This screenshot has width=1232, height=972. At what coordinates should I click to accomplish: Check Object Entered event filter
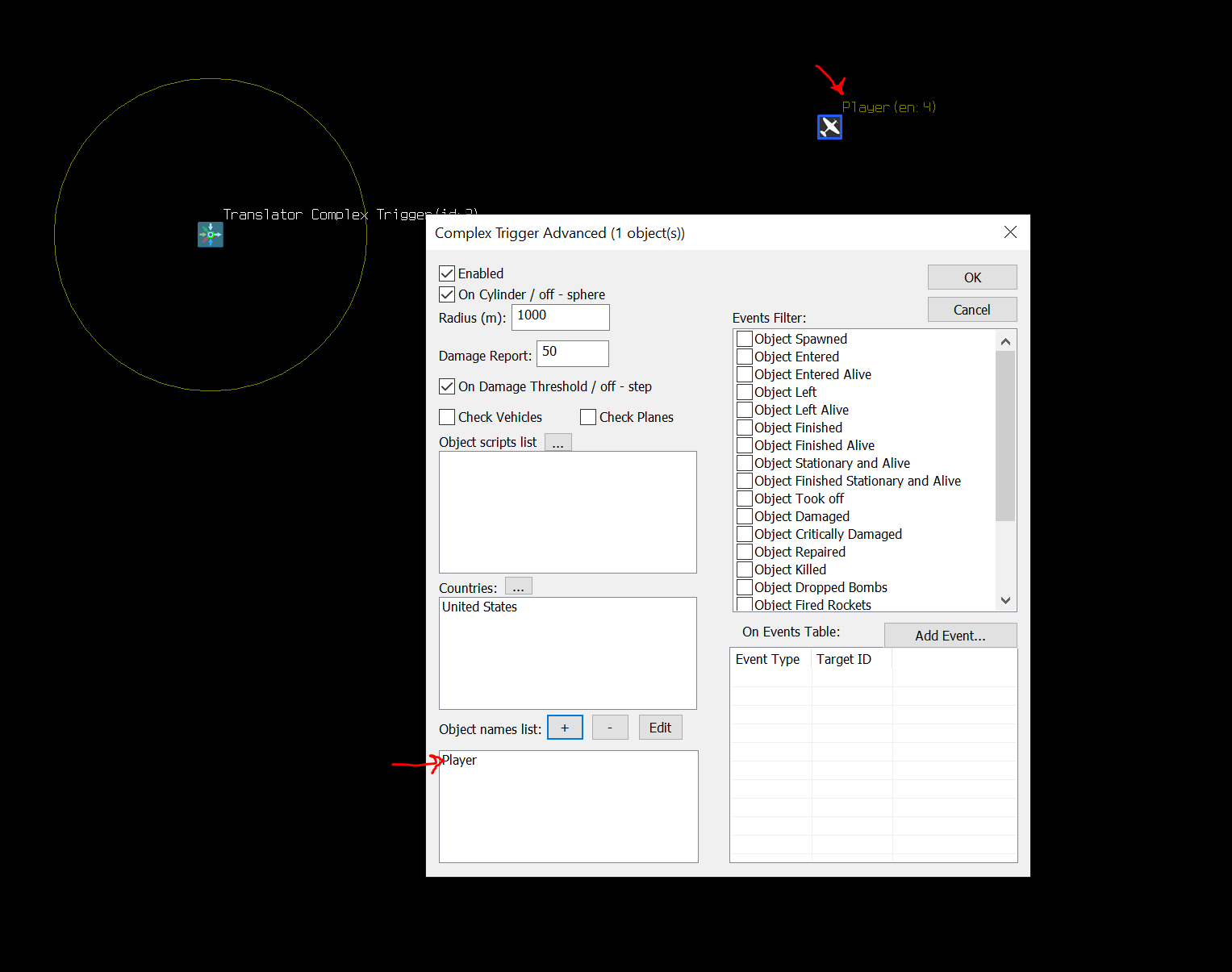pos(745,357)
